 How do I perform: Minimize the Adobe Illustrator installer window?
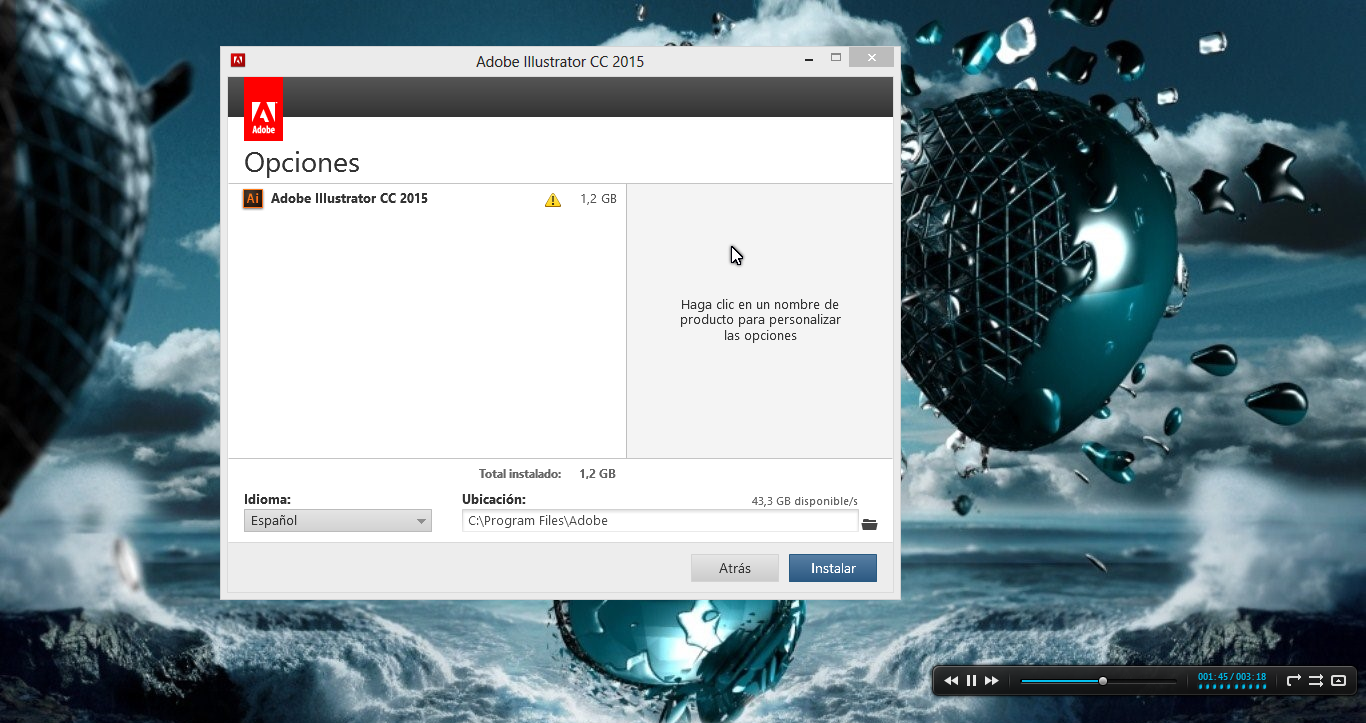(x=808, y=59)
